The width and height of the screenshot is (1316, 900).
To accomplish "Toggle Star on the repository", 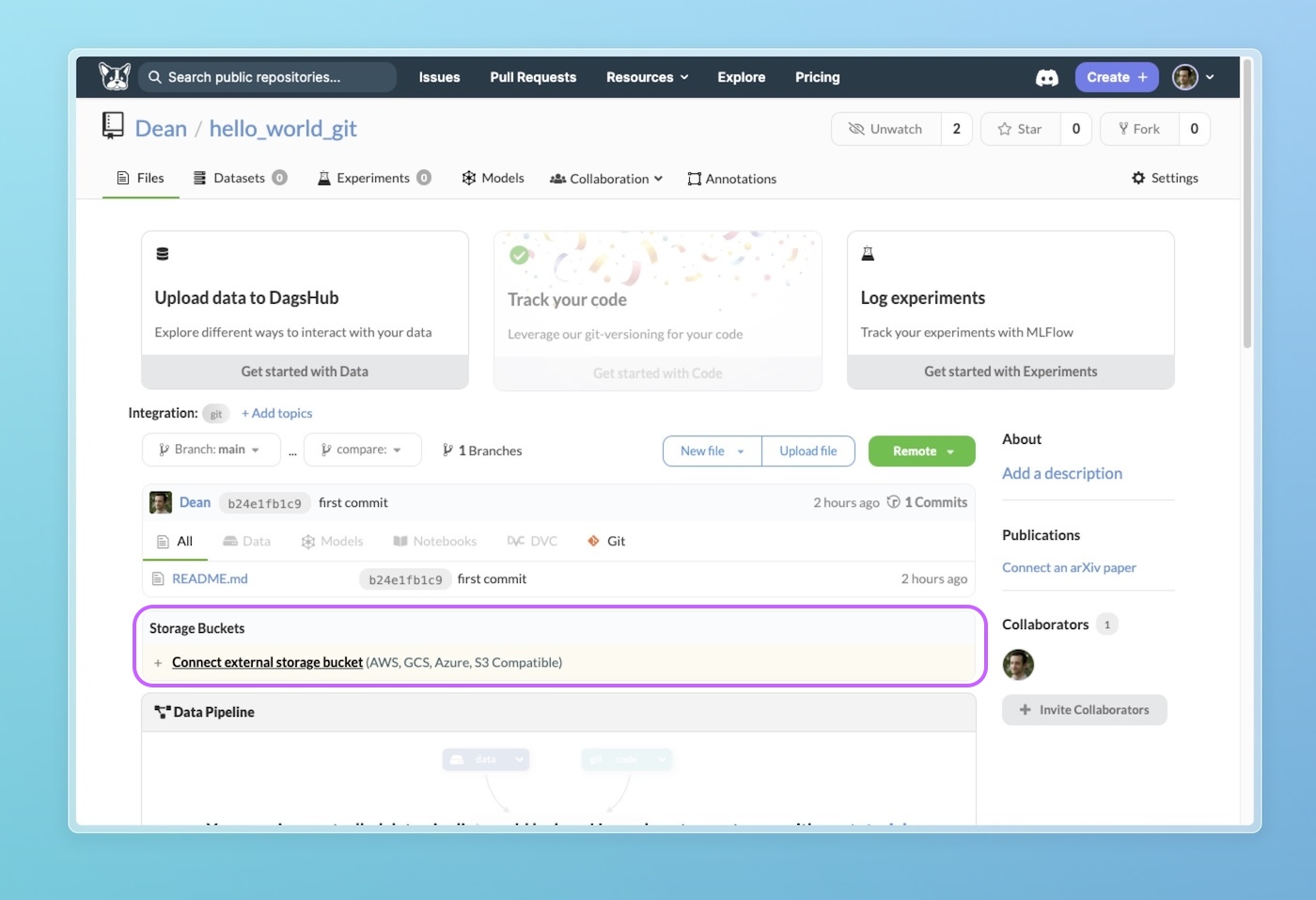I will pyautogui.click(x=1020, y=129).
